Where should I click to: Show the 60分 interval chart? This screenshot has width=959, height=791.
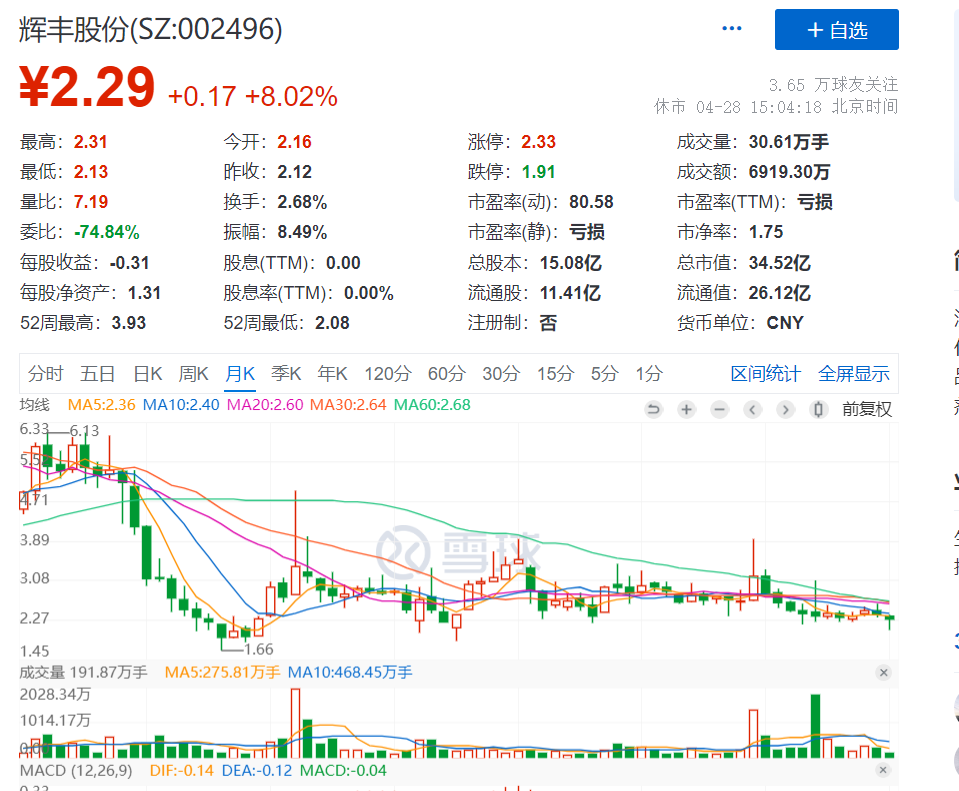point(446,373)
